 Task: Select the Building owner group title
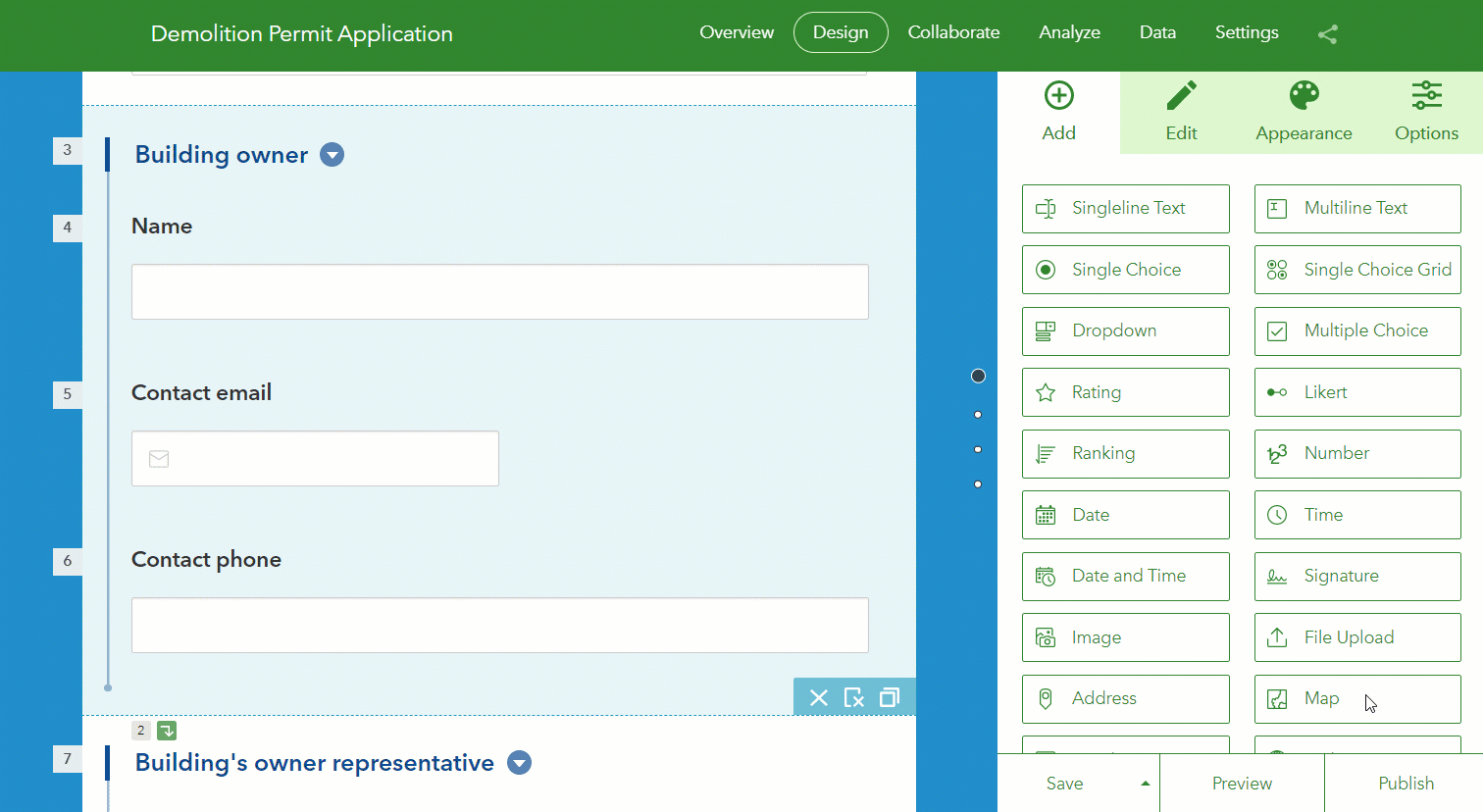tap(222, 155)
